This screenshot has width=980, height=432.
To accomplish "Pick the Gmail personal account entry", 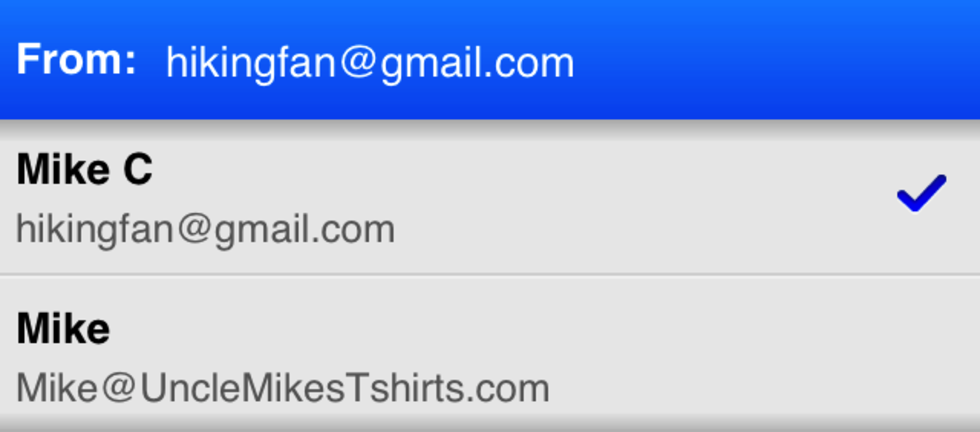I will [x=490, y=197].
